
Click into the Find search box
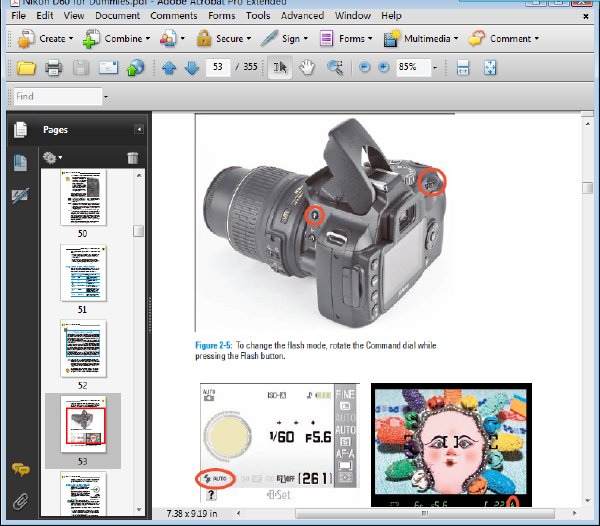58,96
